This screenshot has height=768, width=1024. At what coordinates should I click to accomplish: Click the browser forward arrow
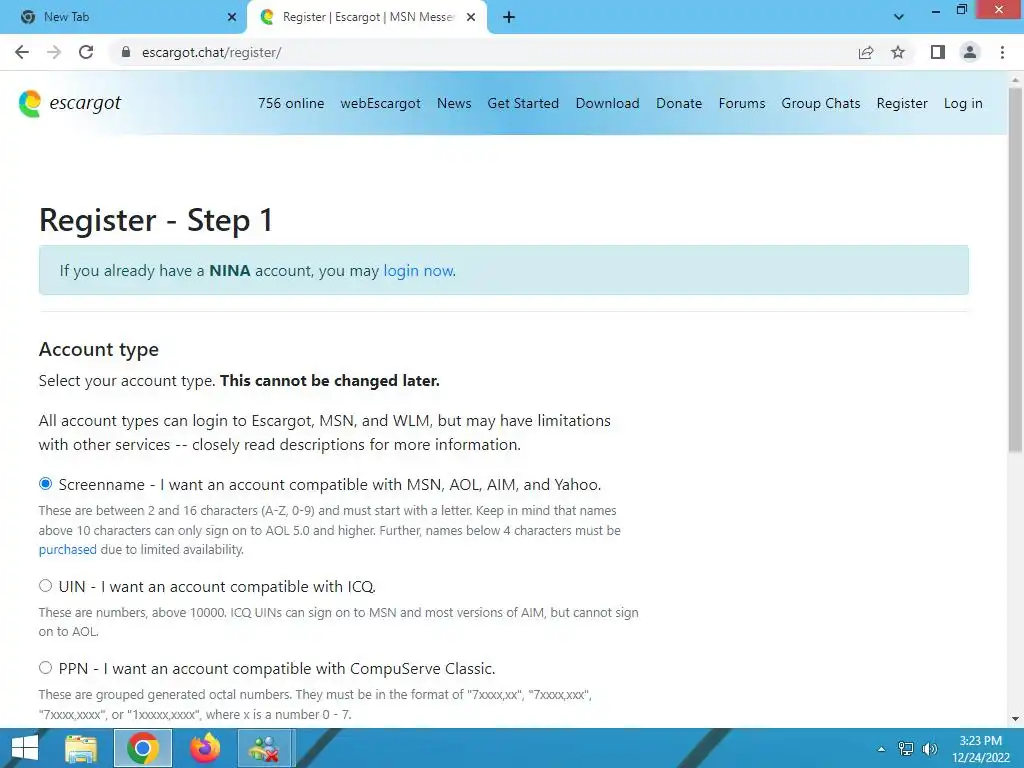(x=54, y=52)
